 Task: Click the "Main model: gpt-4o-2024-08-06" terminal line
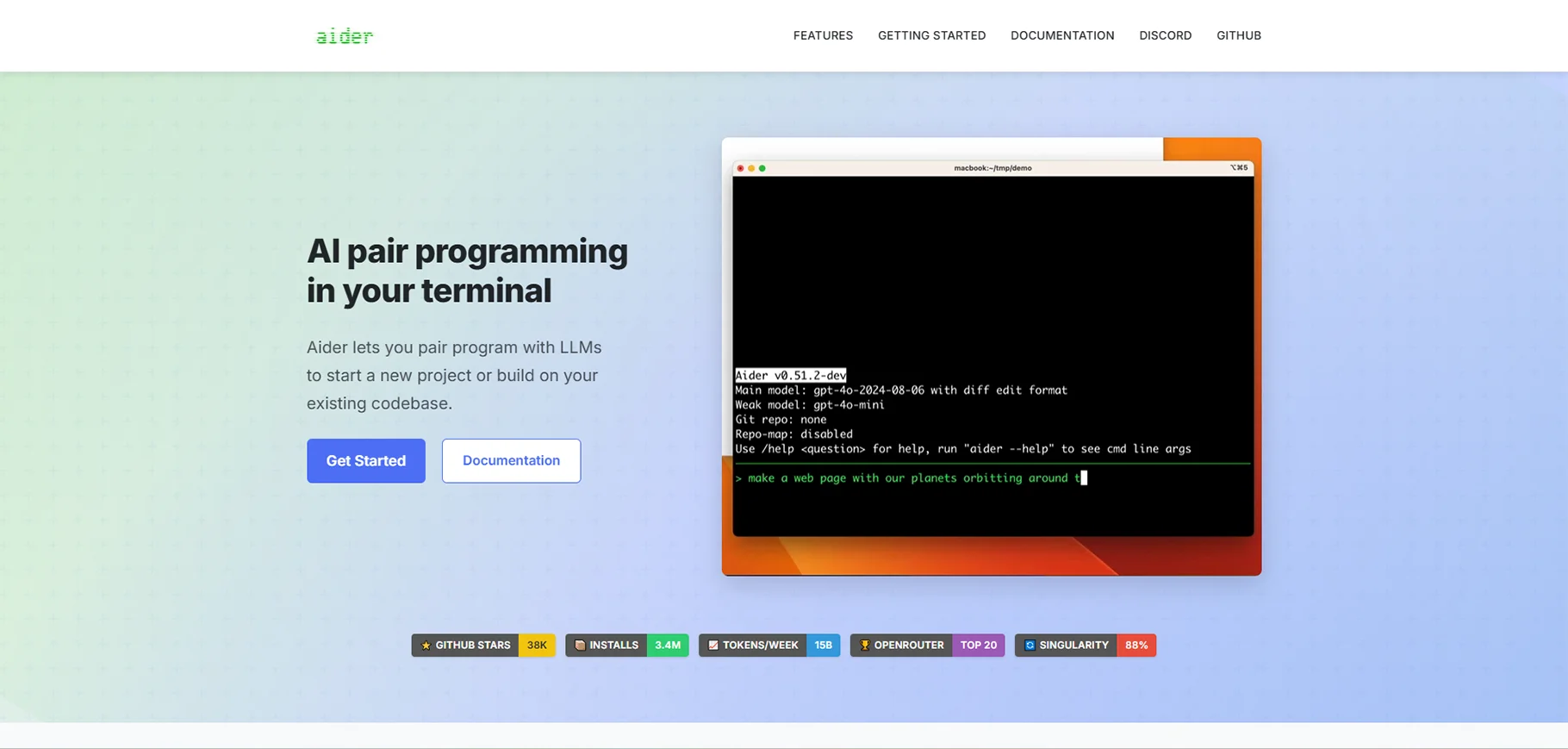pos(901,390)
